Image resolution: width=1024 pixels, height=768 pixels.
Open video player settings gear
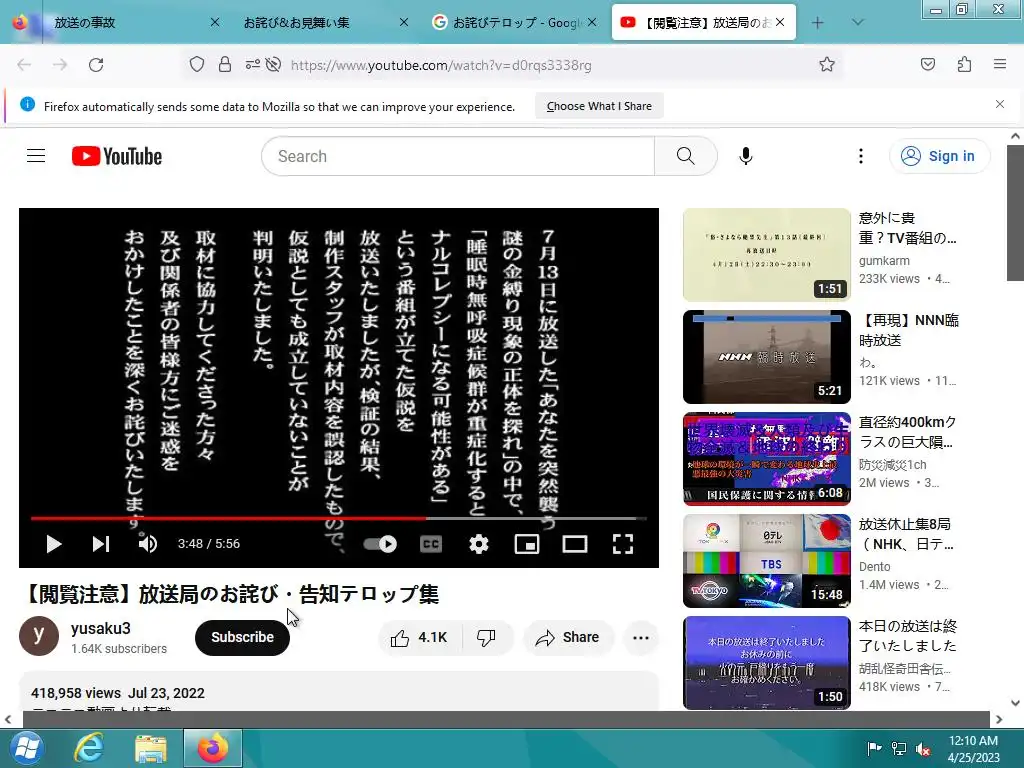coord(479,544)
